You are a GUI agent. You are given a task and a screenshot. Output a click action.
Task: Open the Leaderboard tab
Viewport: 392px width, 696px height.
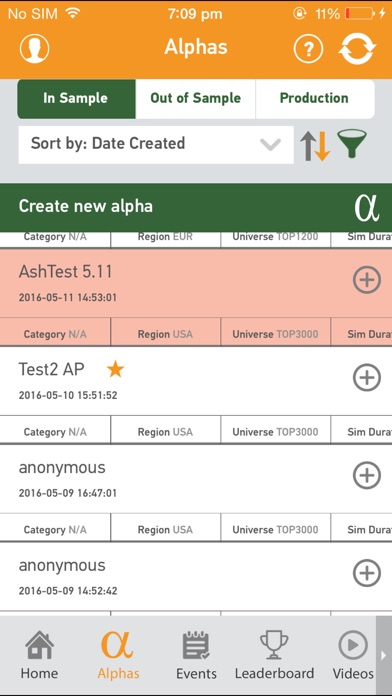(x=274, y=656)
